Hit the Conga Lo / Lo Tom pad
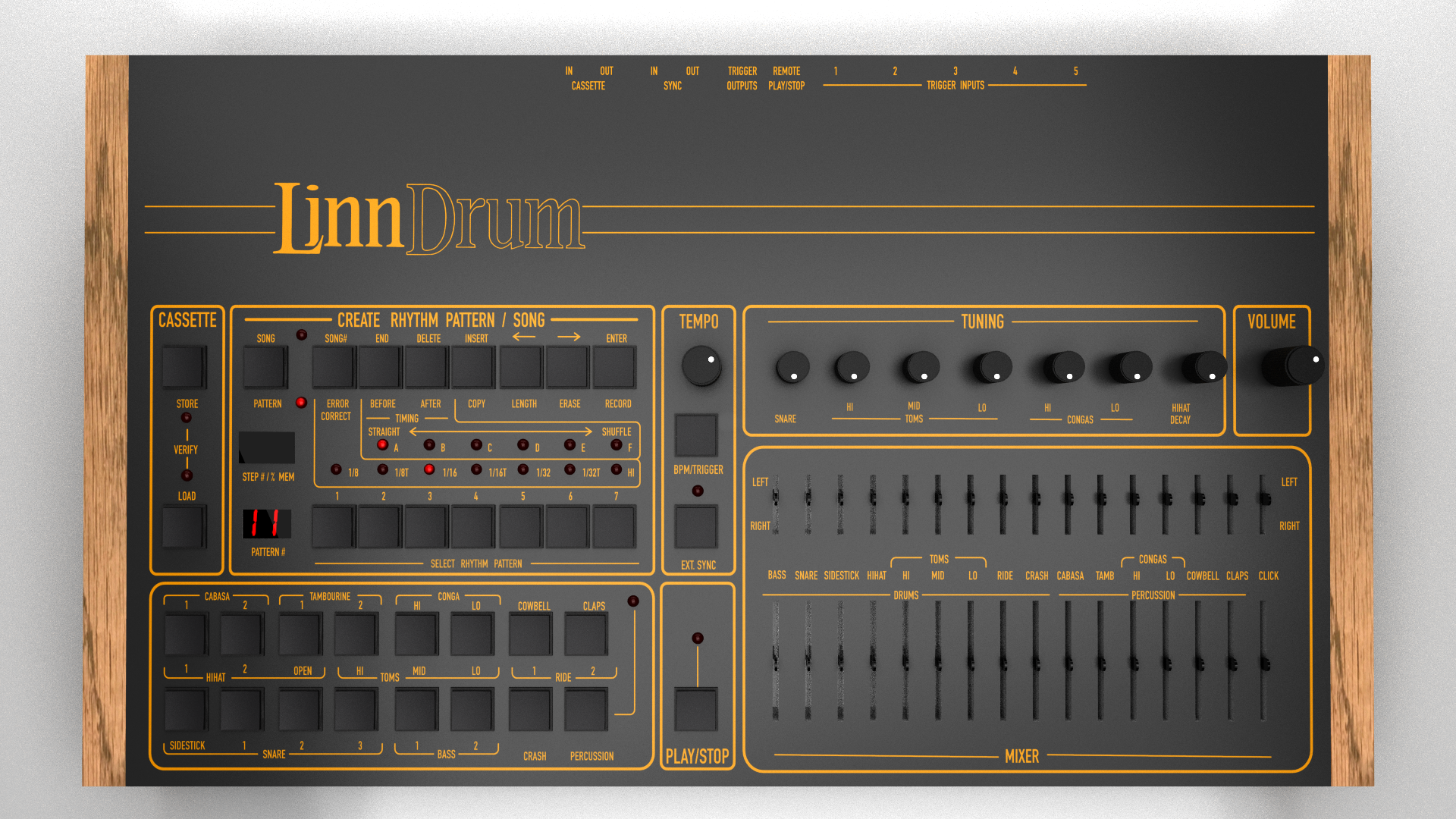1456x819 pixels. [472, 635]
